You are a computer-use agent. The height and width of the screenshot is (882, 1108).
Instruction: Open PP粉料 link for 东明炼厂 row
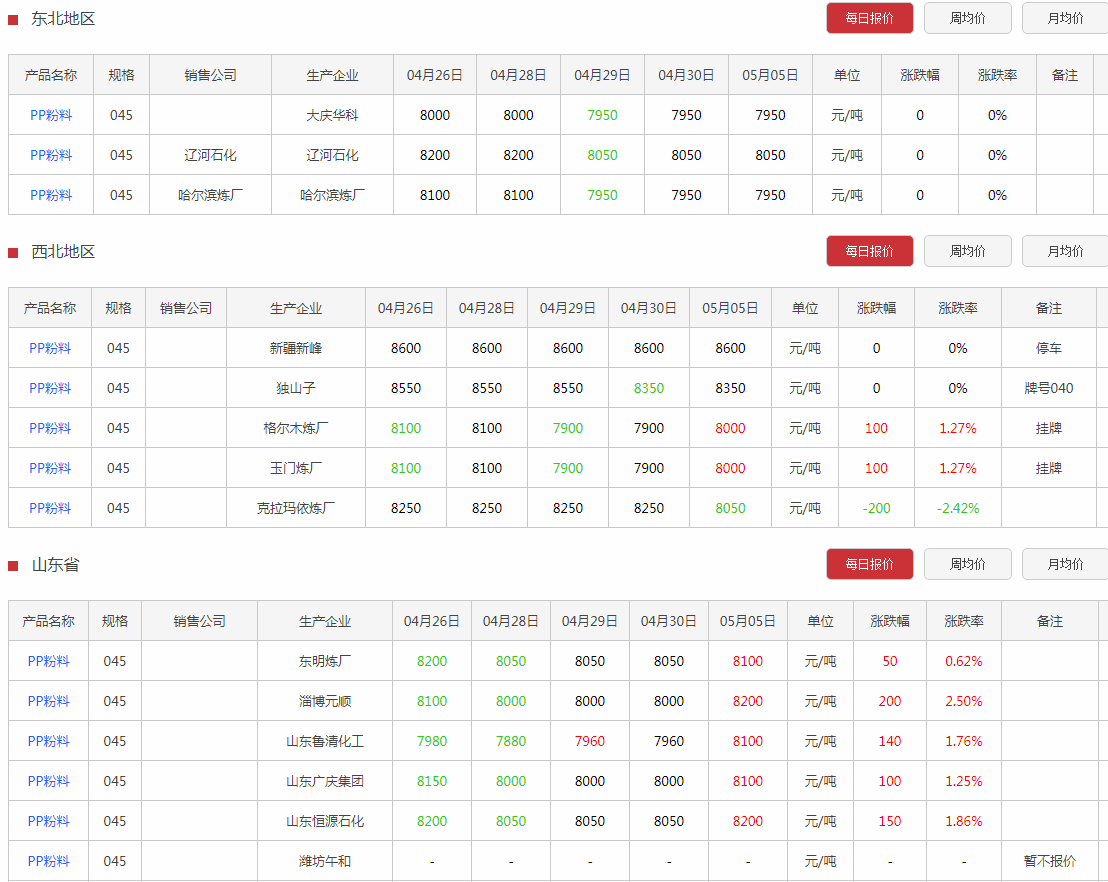click(48, 662)
